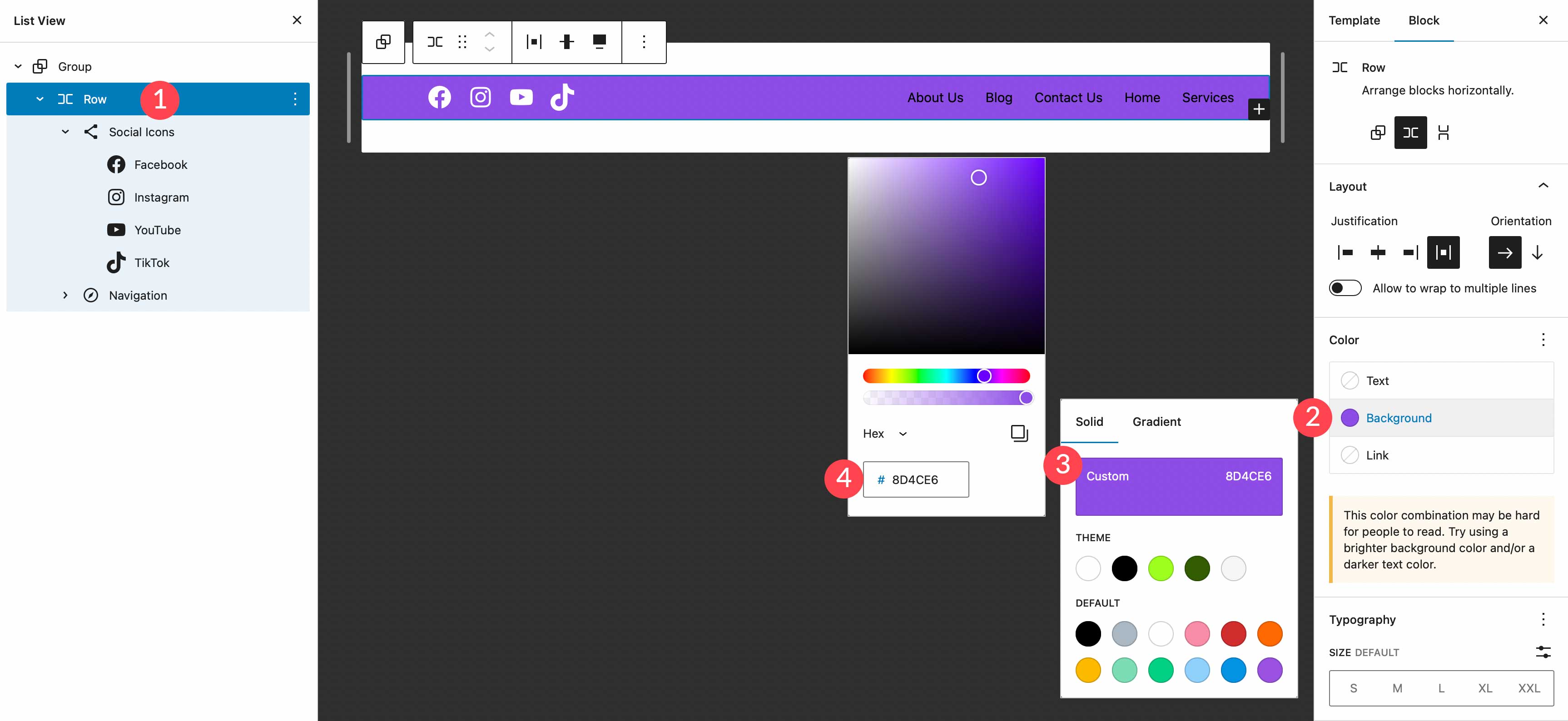Expand the Social Icons tree item
Image resolution: width=1568 pixels, height=721 pixels.
[x=63, y=131]
